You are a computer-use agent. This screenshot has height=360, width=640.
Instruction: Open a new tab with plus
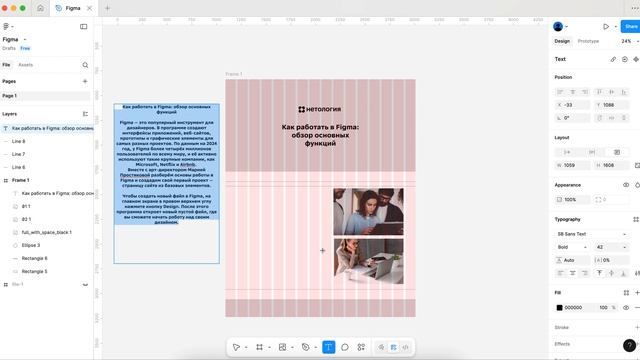tap(107, 8)
